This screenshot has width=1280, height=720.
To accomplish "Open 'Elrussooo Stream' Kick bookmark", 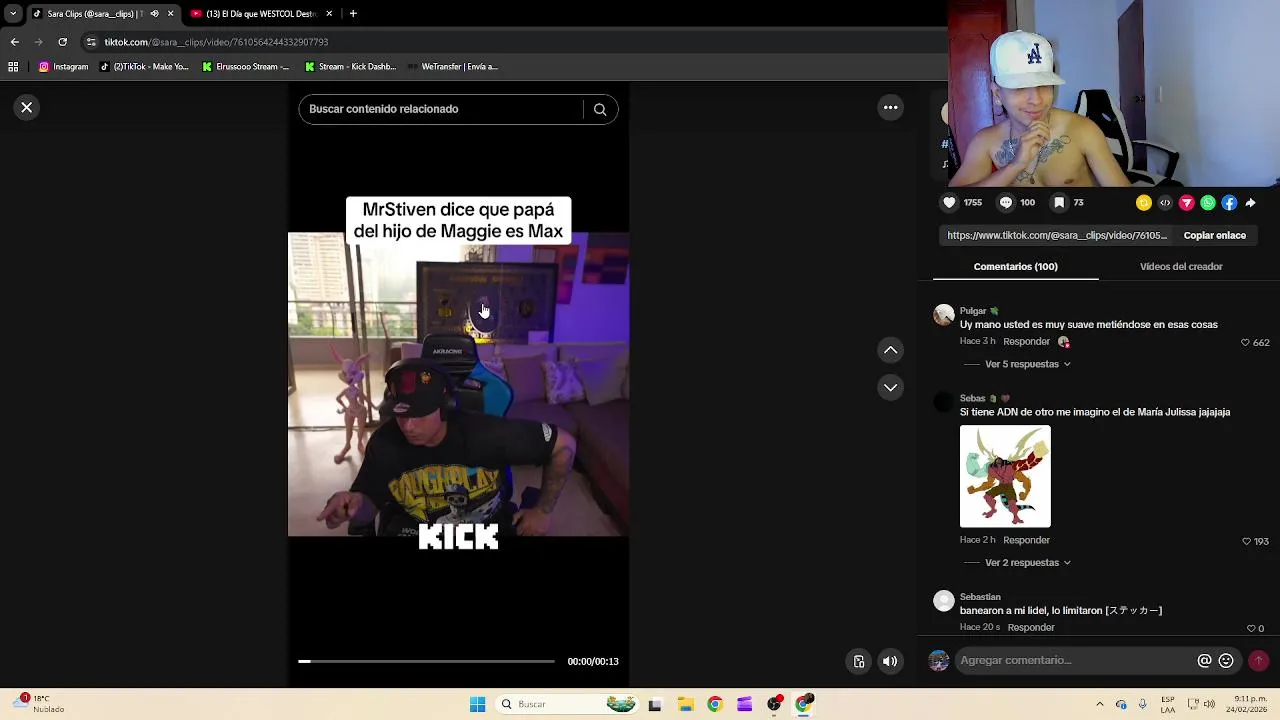I will [246, 67].
